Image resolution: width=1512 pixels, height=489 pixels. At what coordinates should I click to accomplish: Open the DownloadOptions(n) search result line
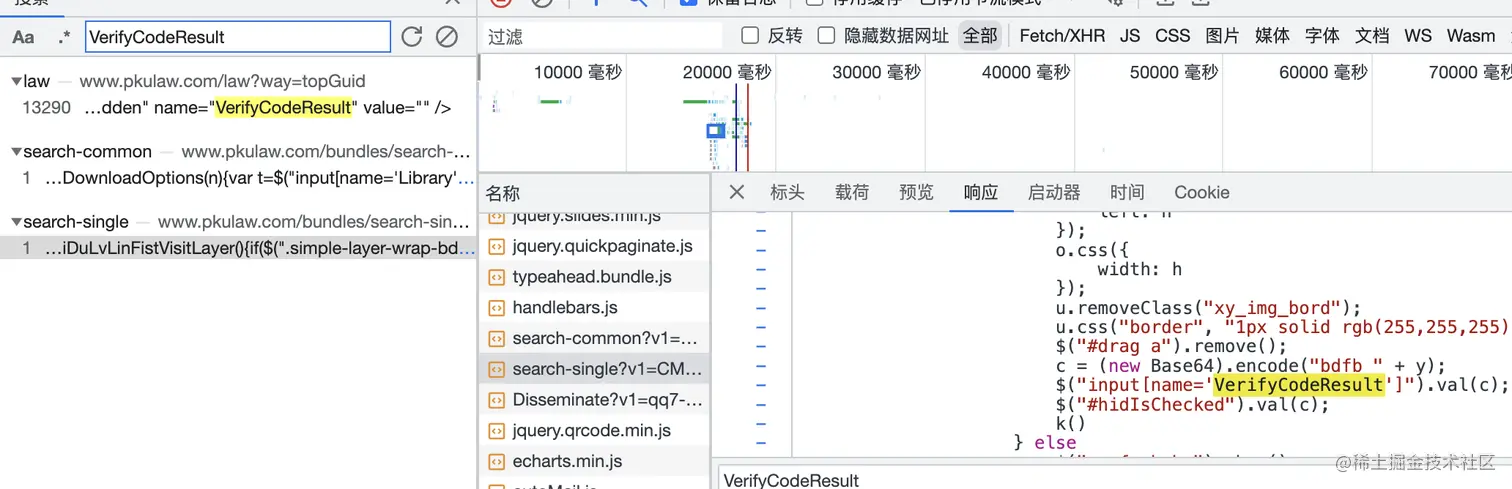pos(238,178)
